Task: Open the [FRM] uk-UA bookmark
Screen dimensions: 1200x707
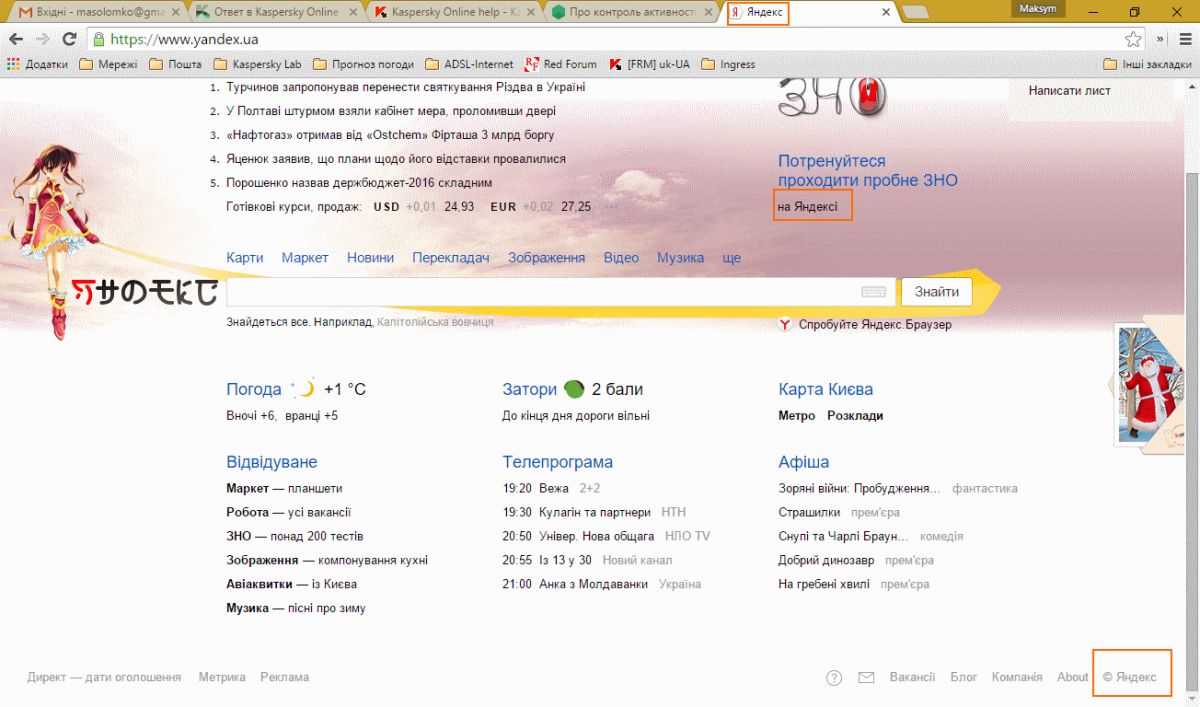Action: tap(649, 64)
